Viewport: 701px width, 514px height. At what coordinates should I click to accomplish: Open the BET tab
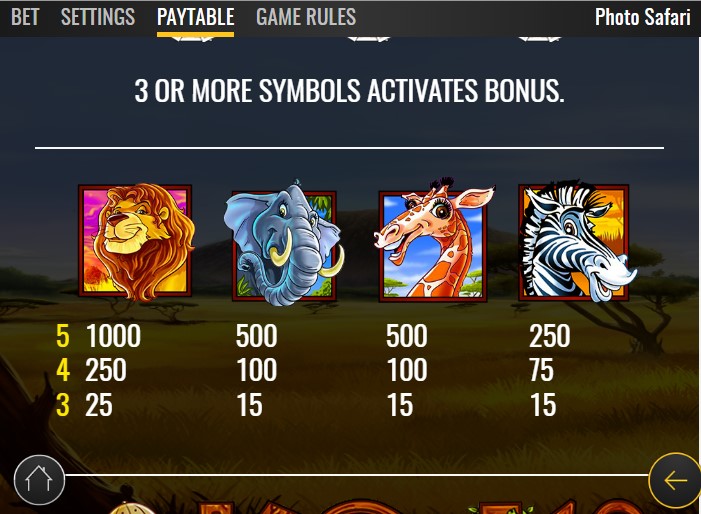pyautogui.click(x=25, y=17)
